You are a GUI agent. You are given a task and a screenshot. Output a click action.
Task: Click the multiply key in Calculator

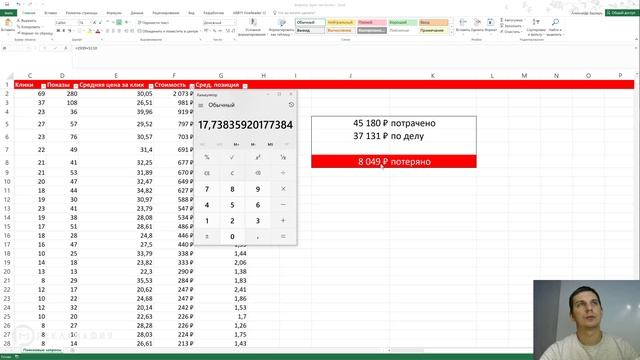tap(283, 189)
